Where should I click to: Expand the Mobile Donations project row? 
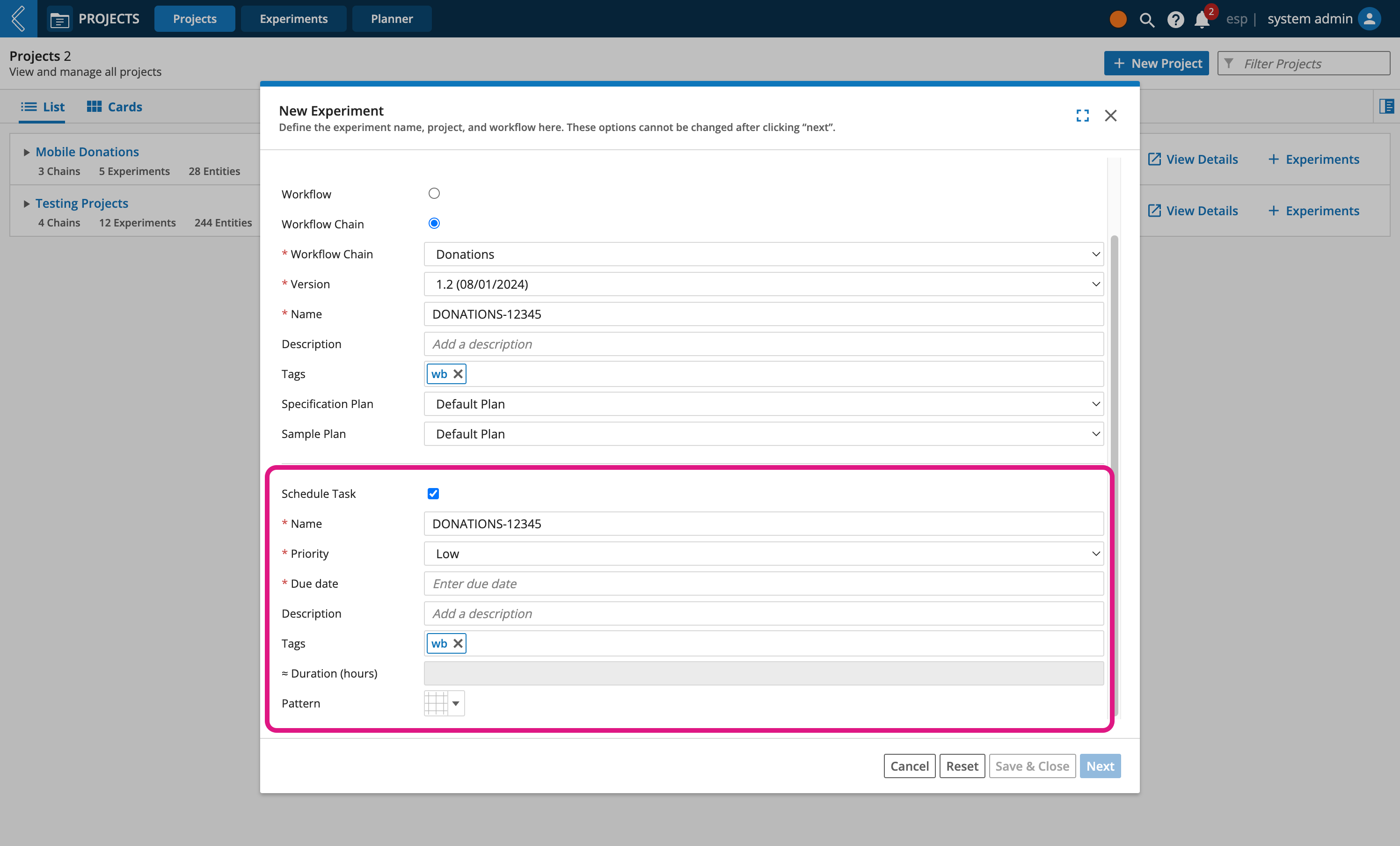(26, 152)
